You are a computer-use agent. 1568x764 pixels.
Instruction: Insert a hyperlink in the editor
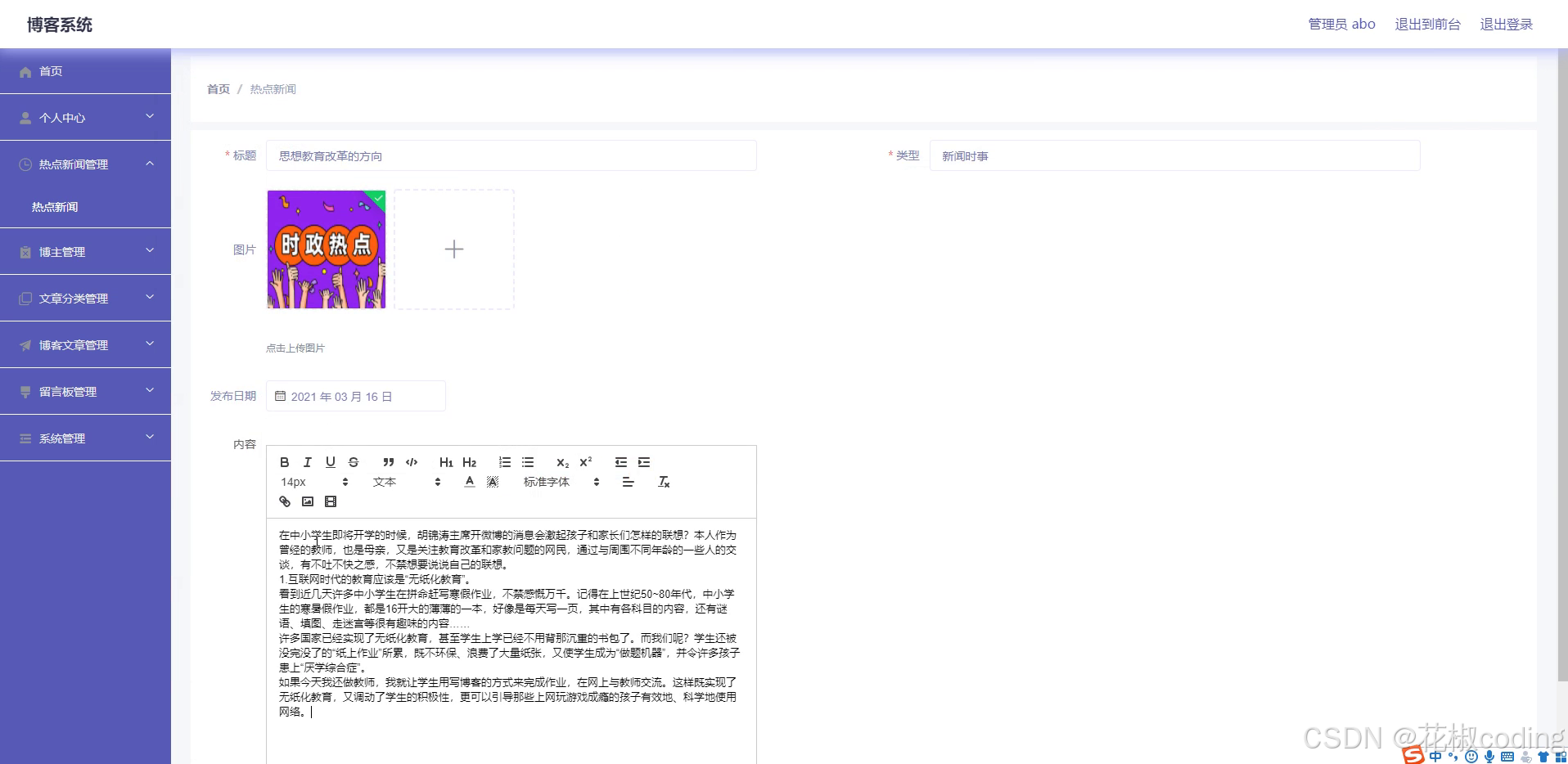coord(284,501)
